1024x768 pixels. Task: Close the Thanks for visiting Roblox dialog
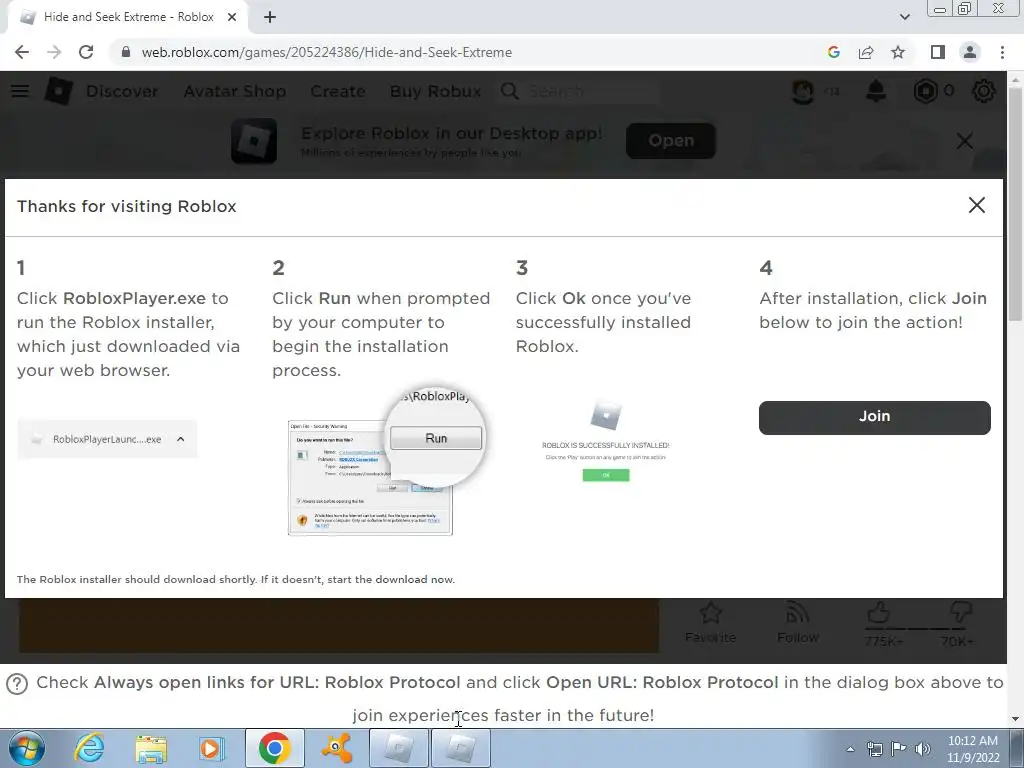tap(976, 205)
